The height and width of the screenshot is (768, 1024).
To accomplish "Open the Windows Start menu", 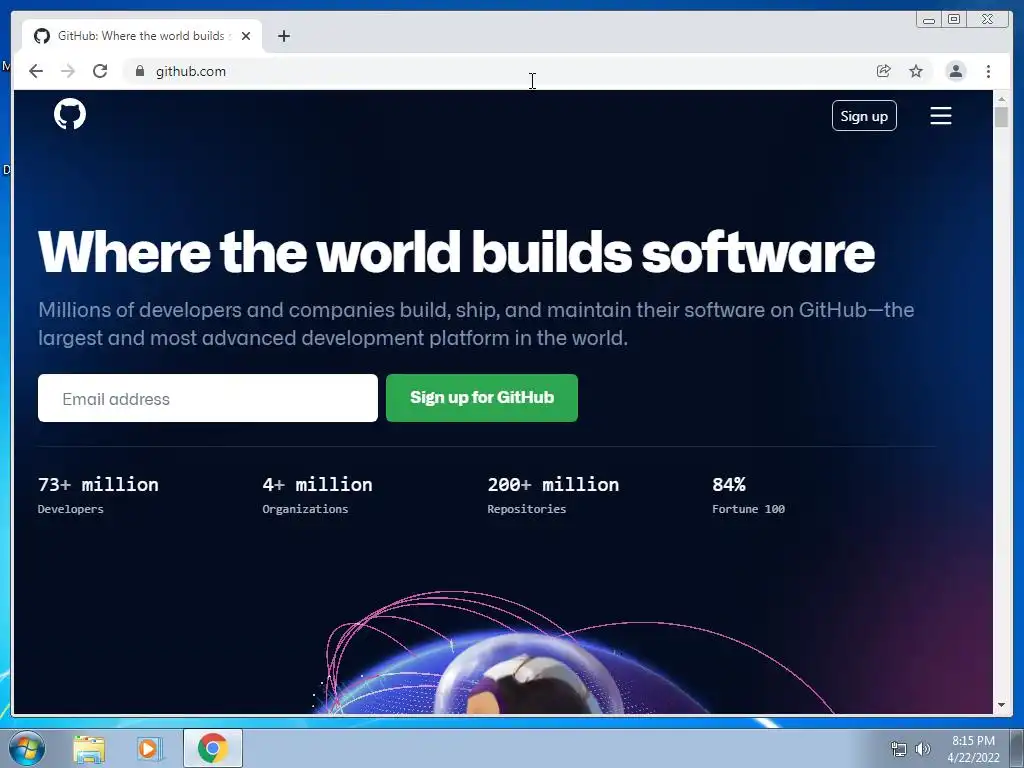I will 26,748.
